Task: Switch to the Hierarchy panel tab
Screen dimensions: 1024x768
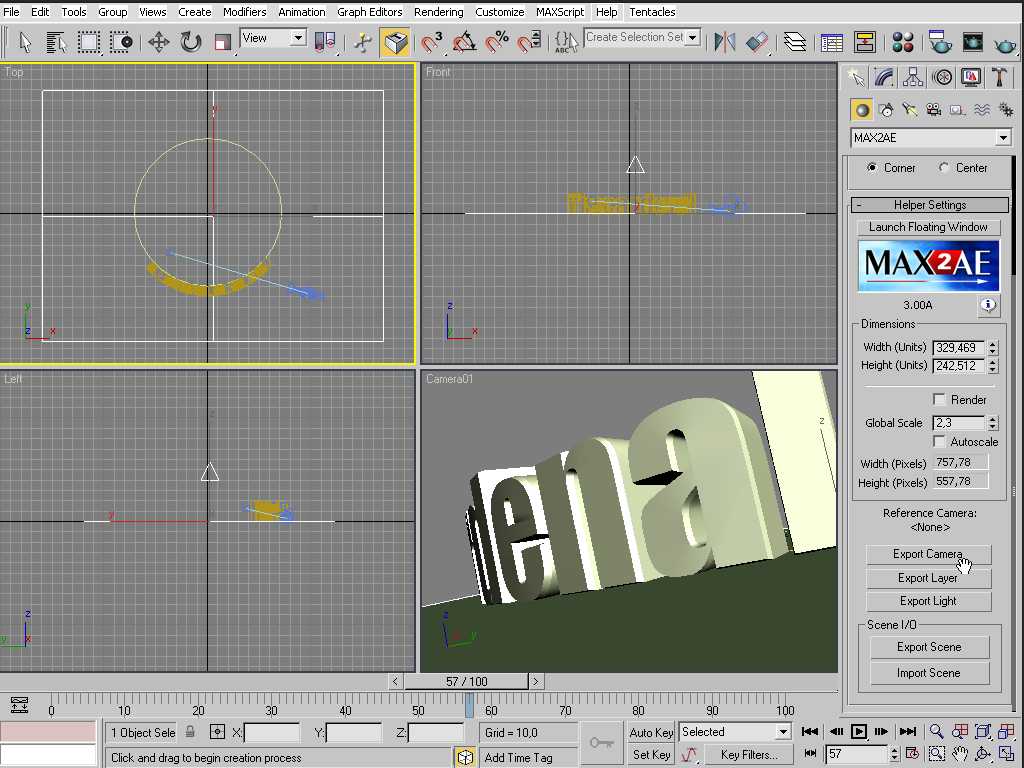Action: click(x=912, y=77)
